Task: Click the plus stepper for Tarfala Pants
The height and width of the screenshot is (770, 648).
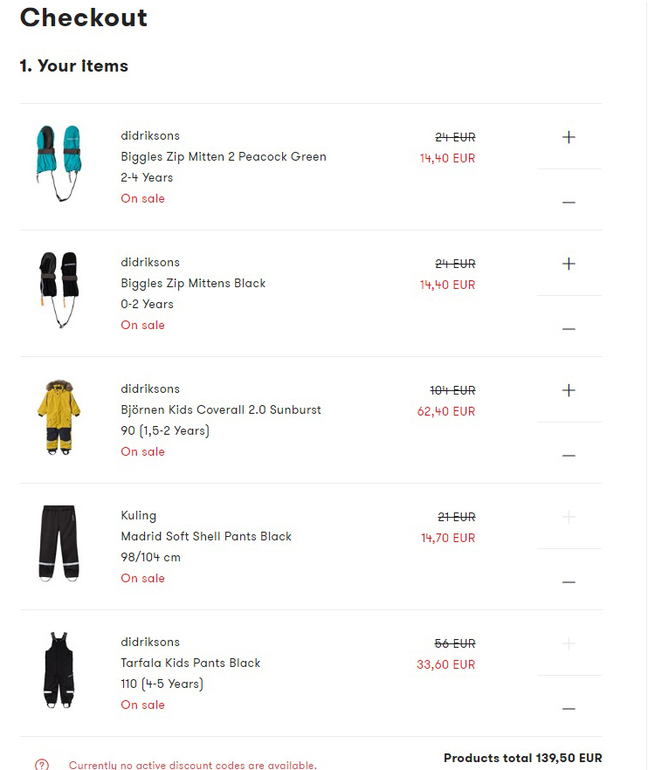Action: (x=569, y=643)
